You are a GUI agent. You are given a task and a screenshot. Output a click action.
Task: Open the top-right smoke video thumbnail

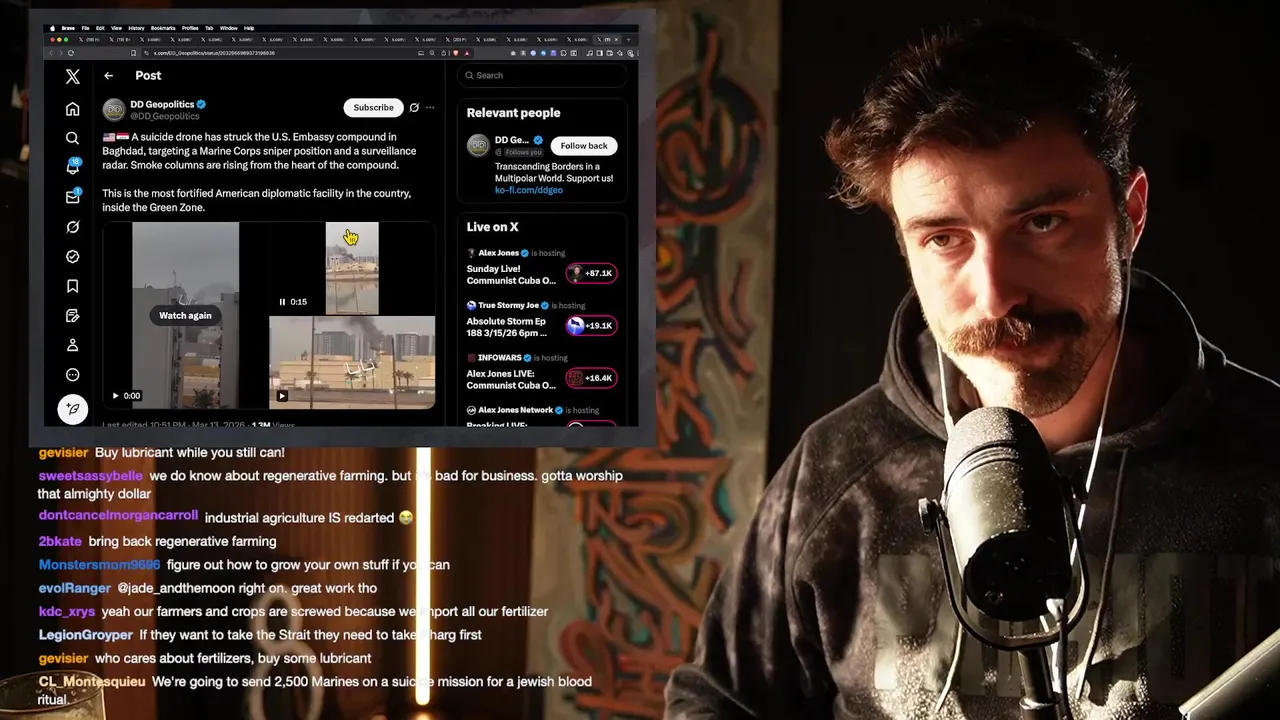[352, 268]
